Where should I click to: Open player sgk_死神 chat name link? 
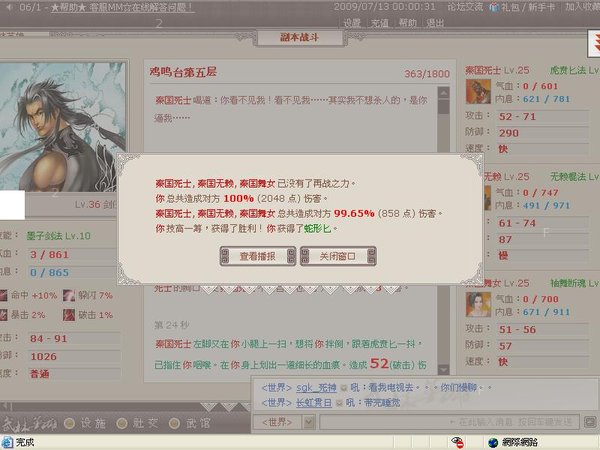(316, 388)
